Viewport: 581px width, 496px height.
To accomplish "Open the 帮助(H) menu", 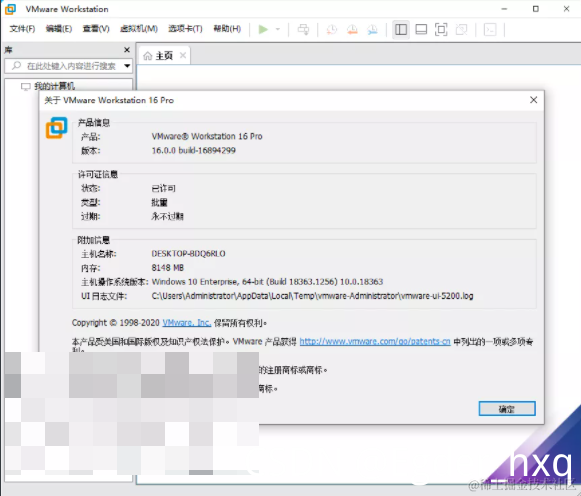I will pos(227,29).
